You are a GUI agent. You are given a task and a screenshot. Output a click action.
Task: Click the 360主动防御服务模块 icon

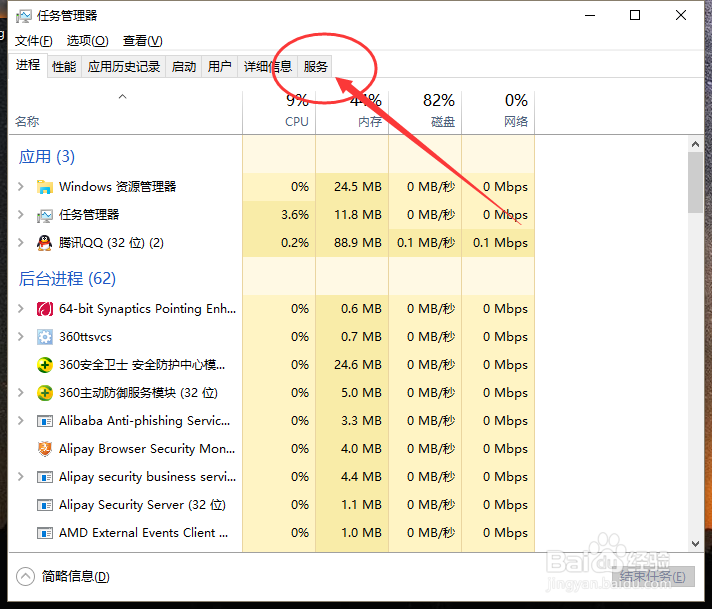point(44,393)
